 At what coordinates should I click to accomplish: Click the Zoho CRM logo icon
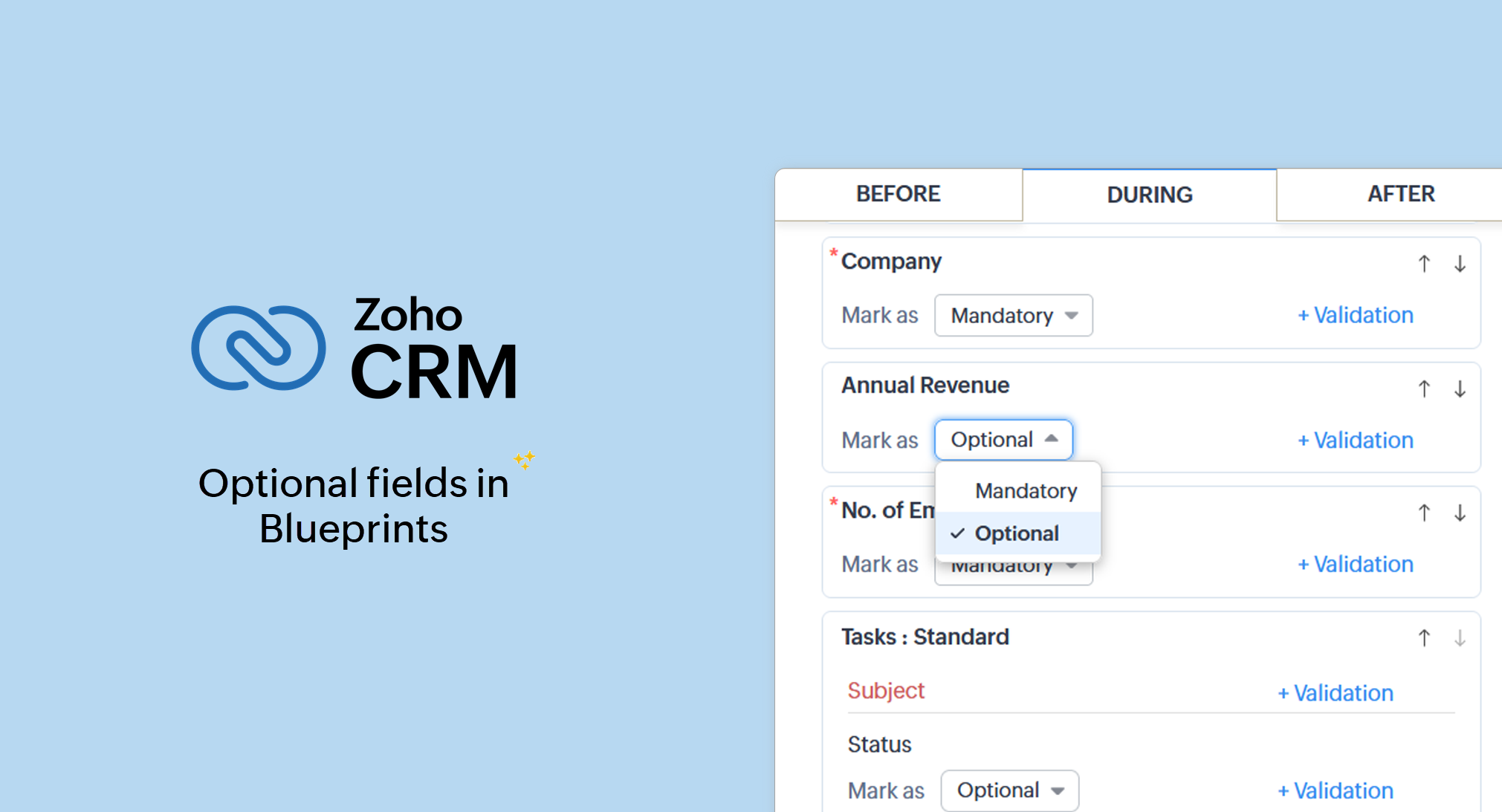coord(258,348)
